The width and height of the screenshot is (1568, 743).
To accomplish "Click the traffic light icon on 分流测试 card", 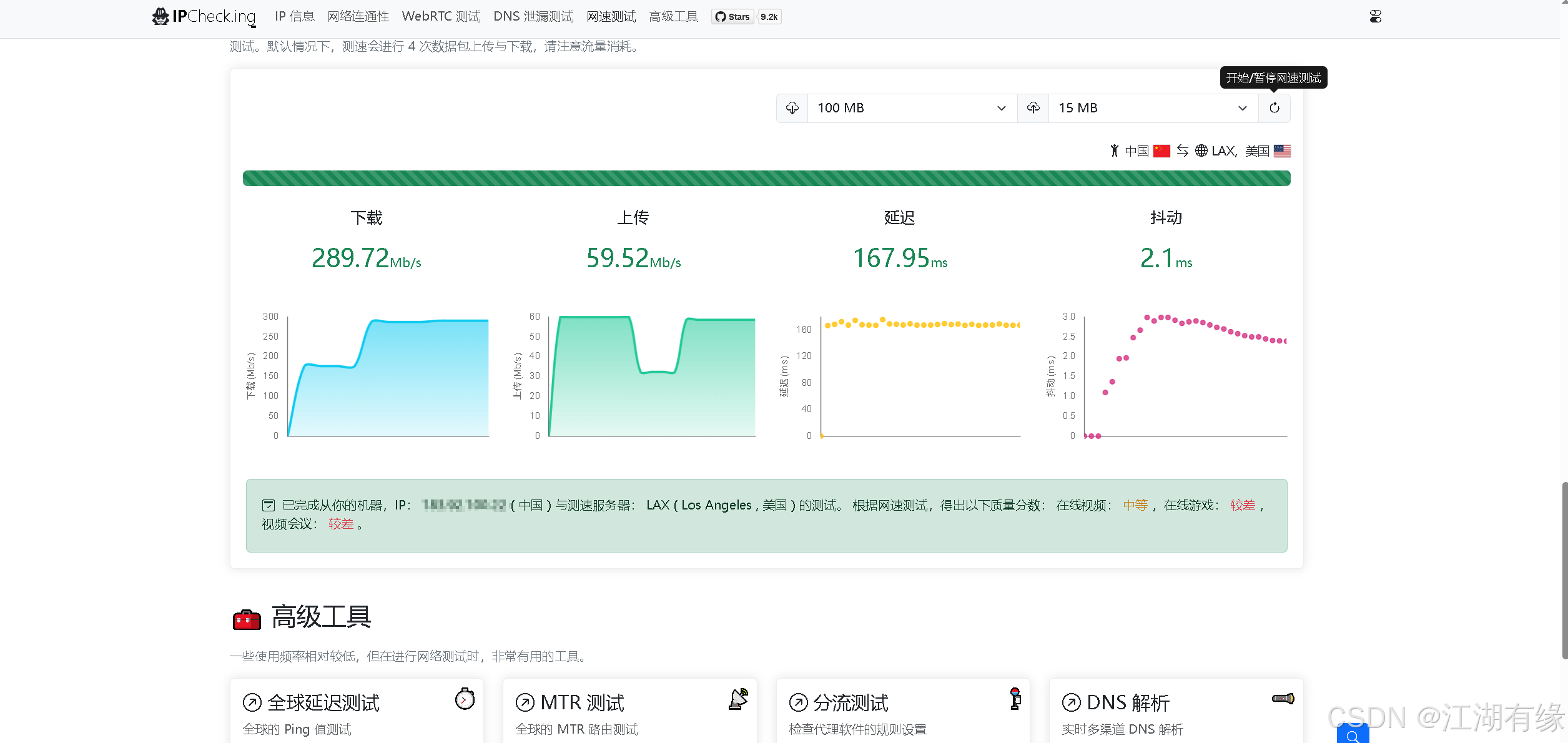I will (1015, 699).
